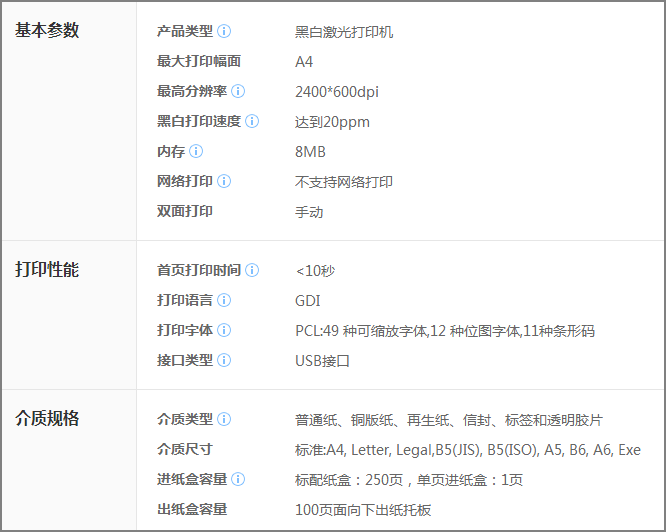This screenshot has width=666, height=532.
Task: Select the 打印性能 section heading
Action: point(47,270)
